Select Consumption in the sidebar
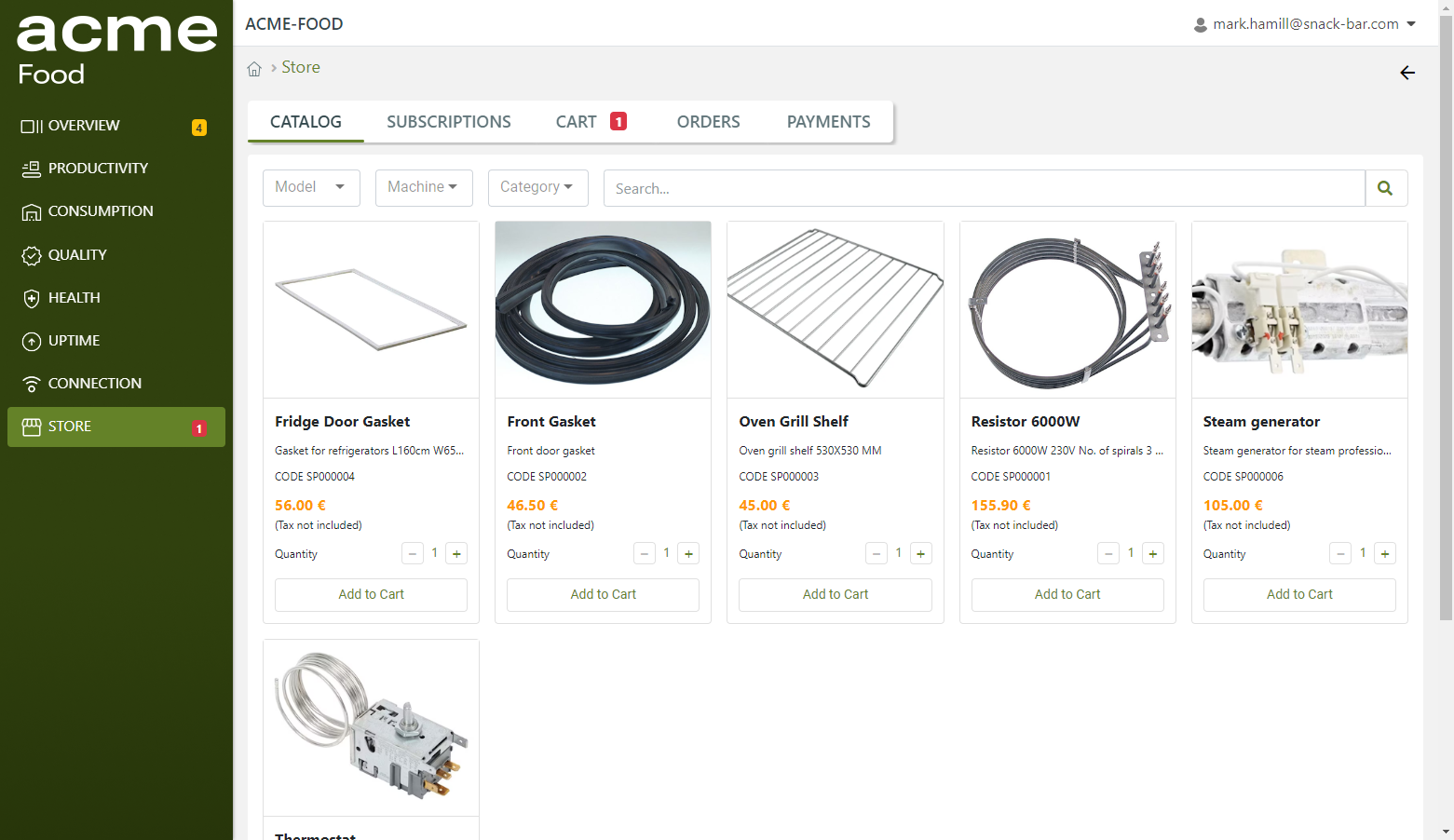Viewport: 1454px width, 840px height. click(x=116, y=211)
